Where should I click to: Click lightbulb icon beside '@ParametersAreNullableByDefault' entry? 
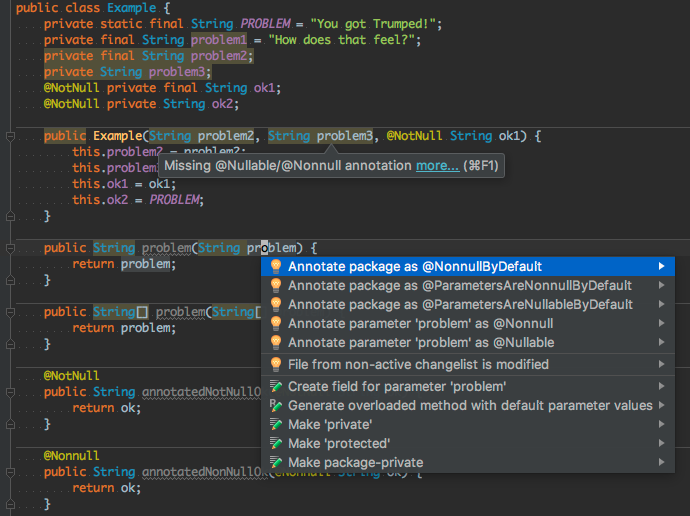point(276,304)
